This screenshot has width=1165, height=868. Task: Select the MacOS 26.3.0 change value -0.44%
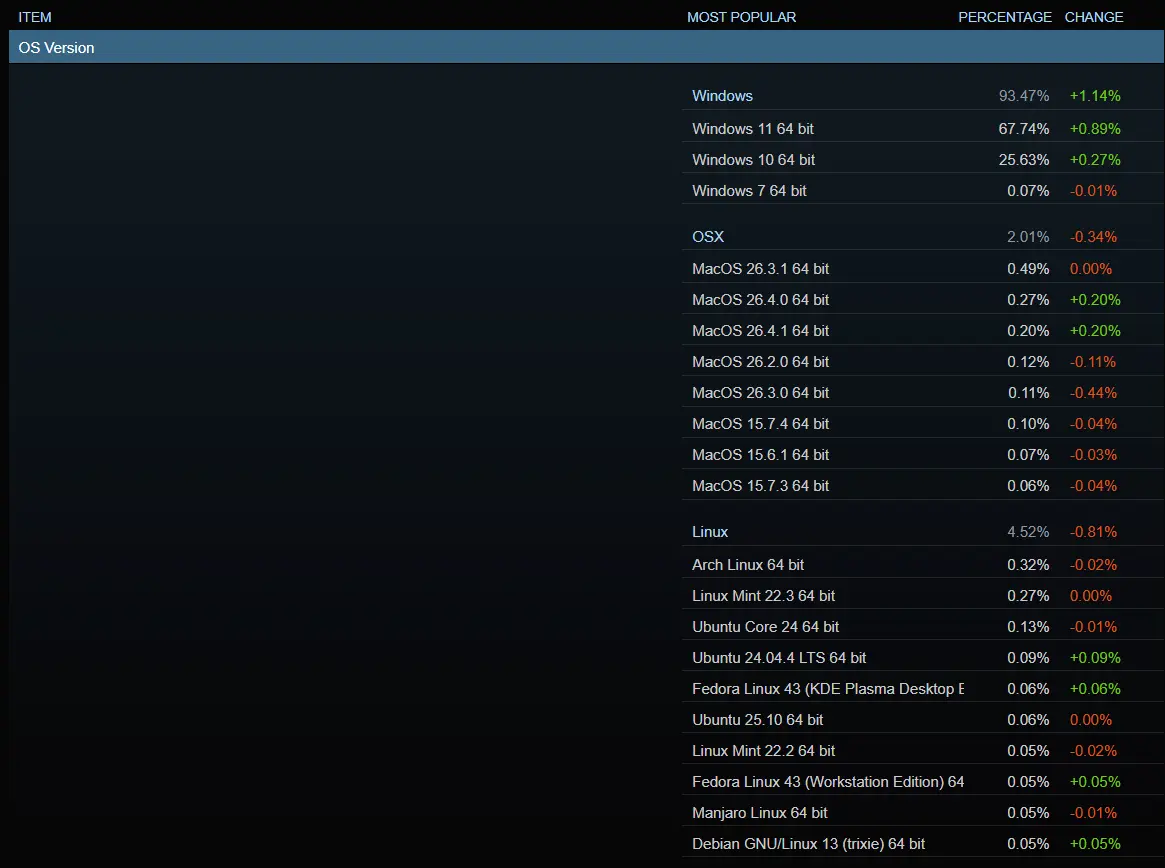point(1094,392)
